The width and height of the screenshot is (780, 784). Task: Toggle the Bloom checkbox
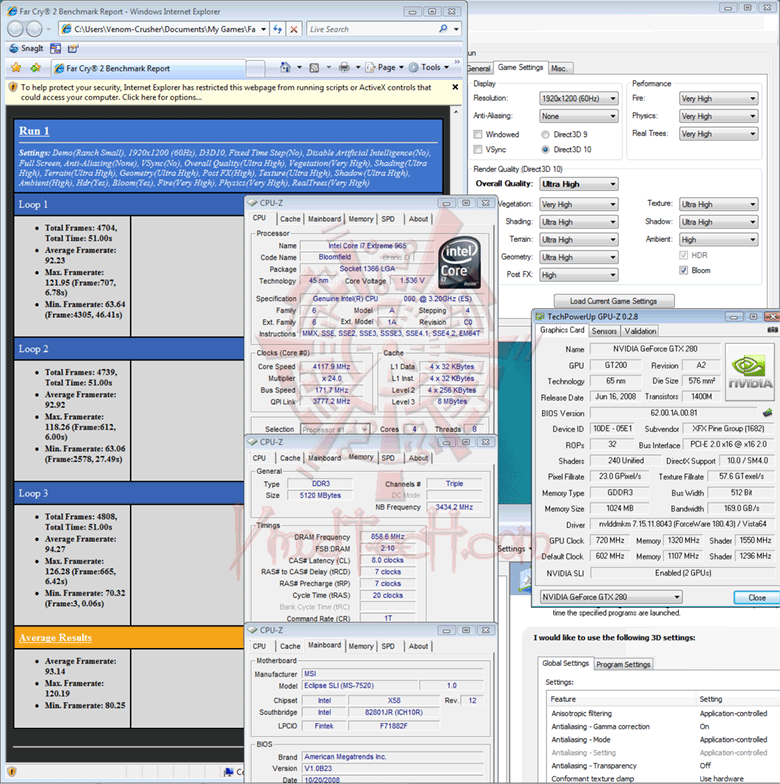pyautogui.click(x=684, y=270)
